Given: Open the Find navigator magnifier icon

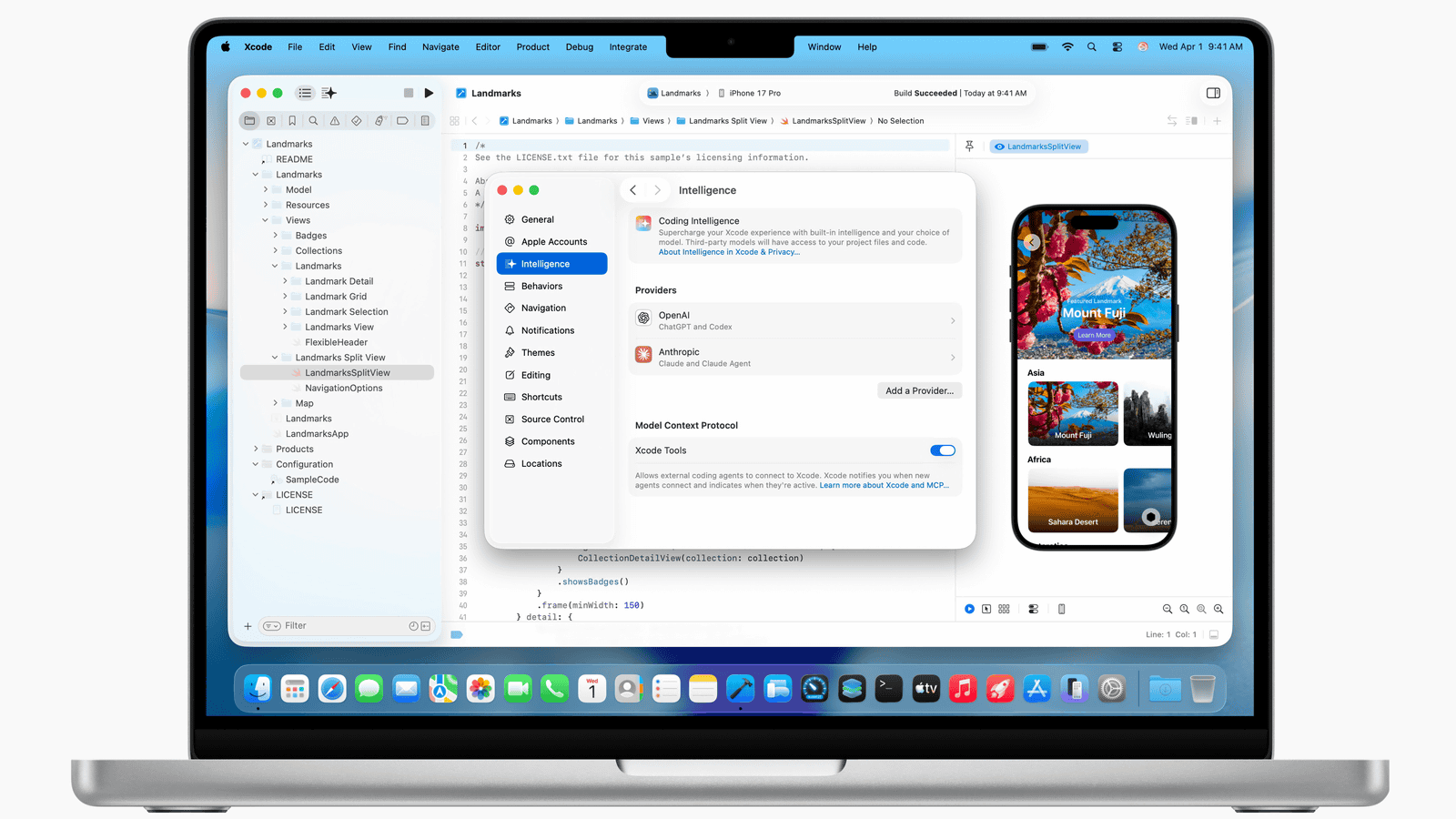Looking at the screenshot, I should click(313, 121).
